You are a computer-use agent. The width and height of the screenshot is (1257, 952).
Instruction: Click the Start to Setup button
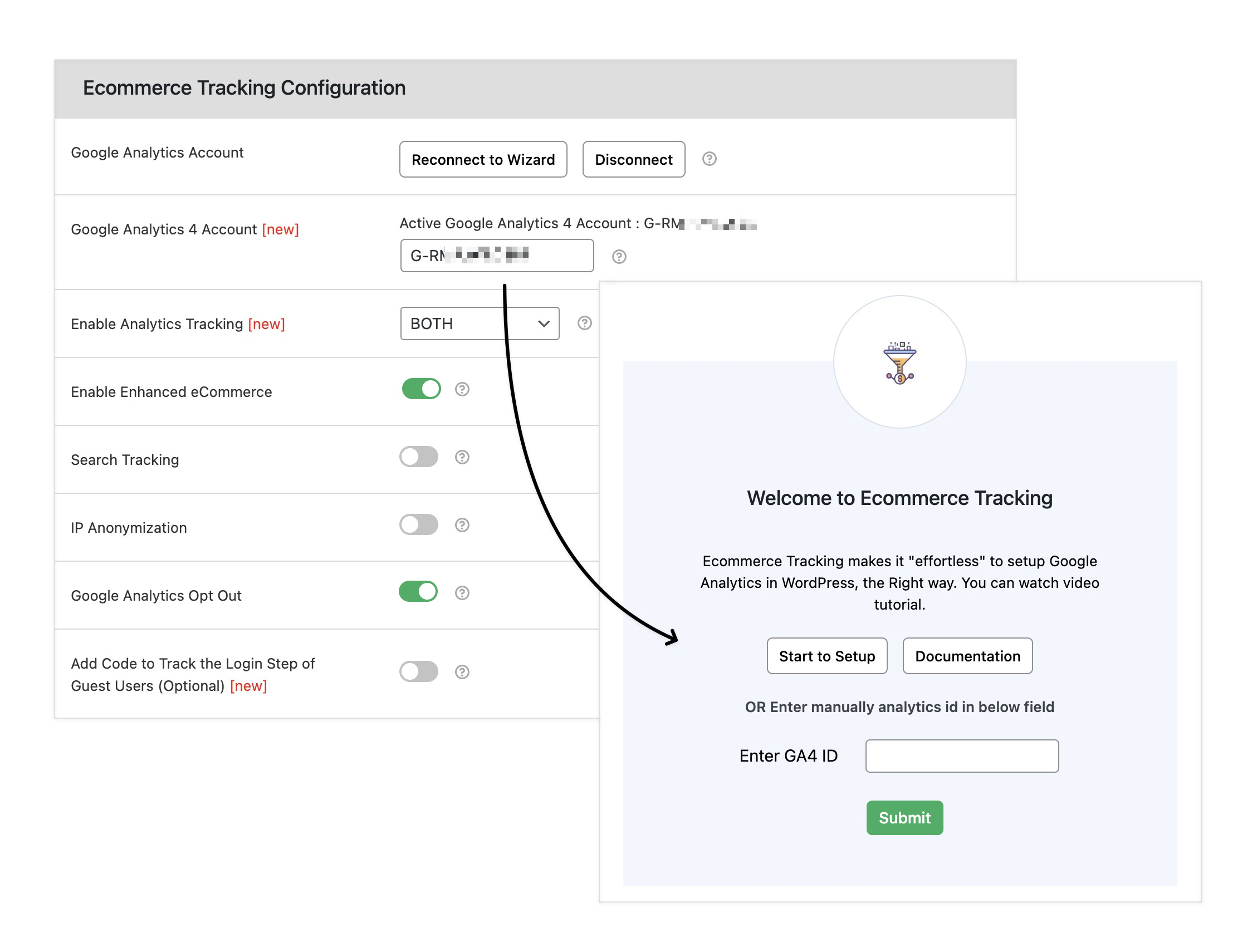click(827, 656)
